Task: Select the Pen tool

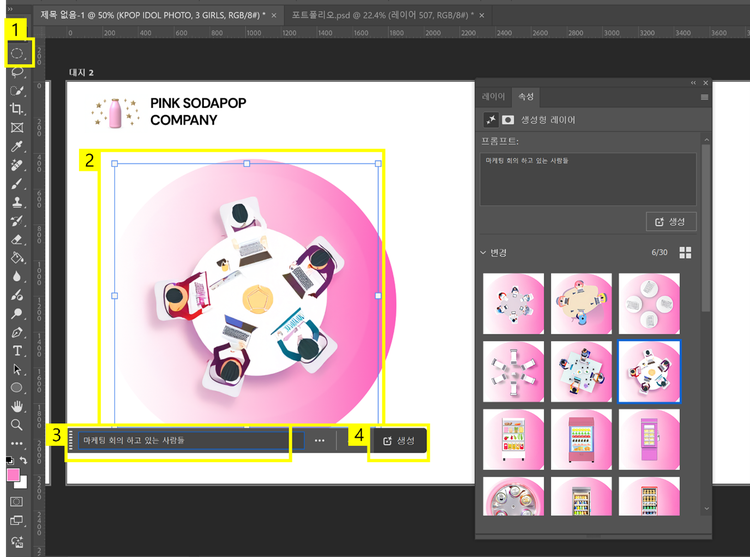Action: point(17,332)
